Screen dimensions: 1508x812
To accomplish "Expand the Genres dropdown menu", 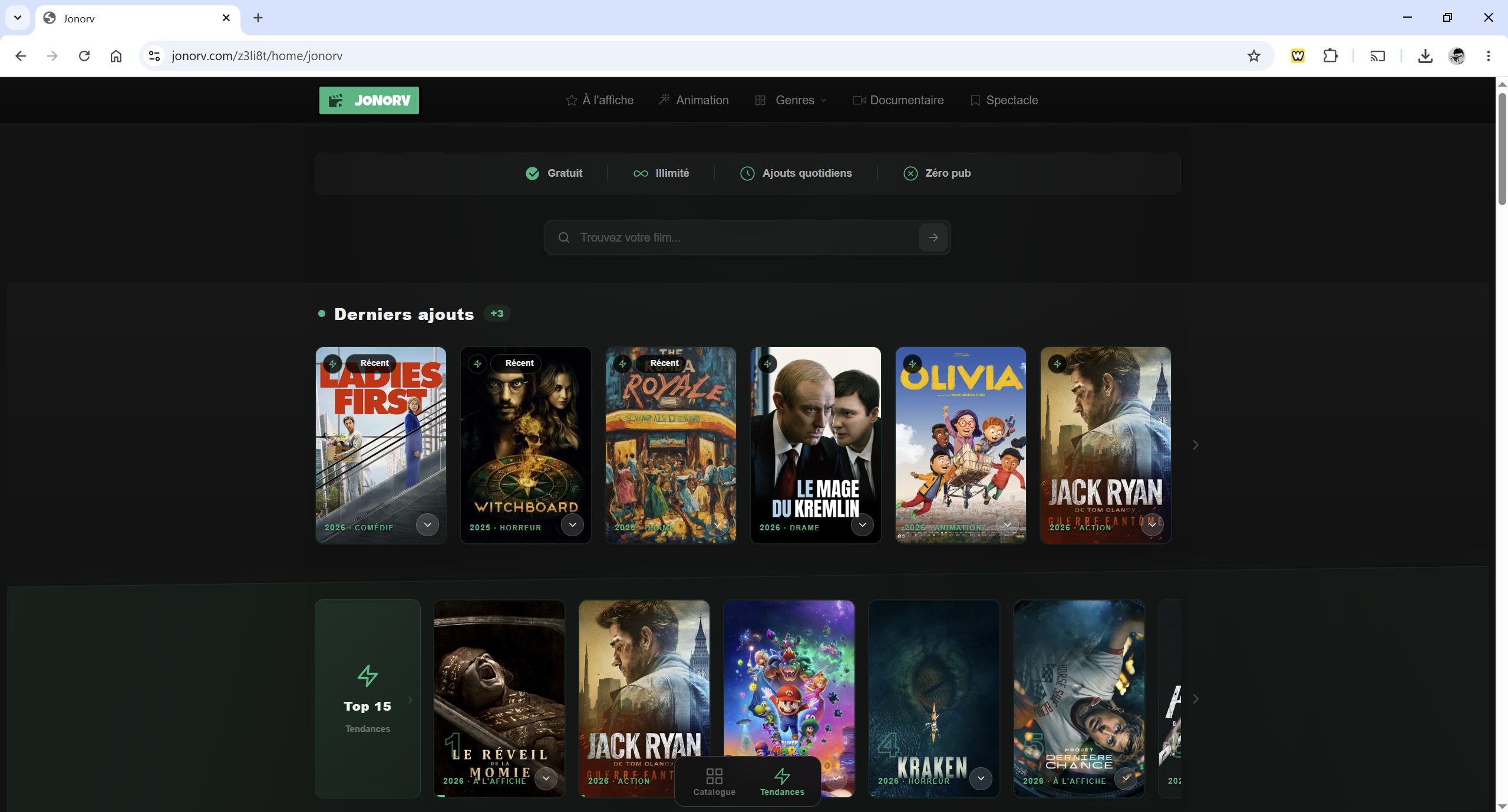I will tap(791, 100).
